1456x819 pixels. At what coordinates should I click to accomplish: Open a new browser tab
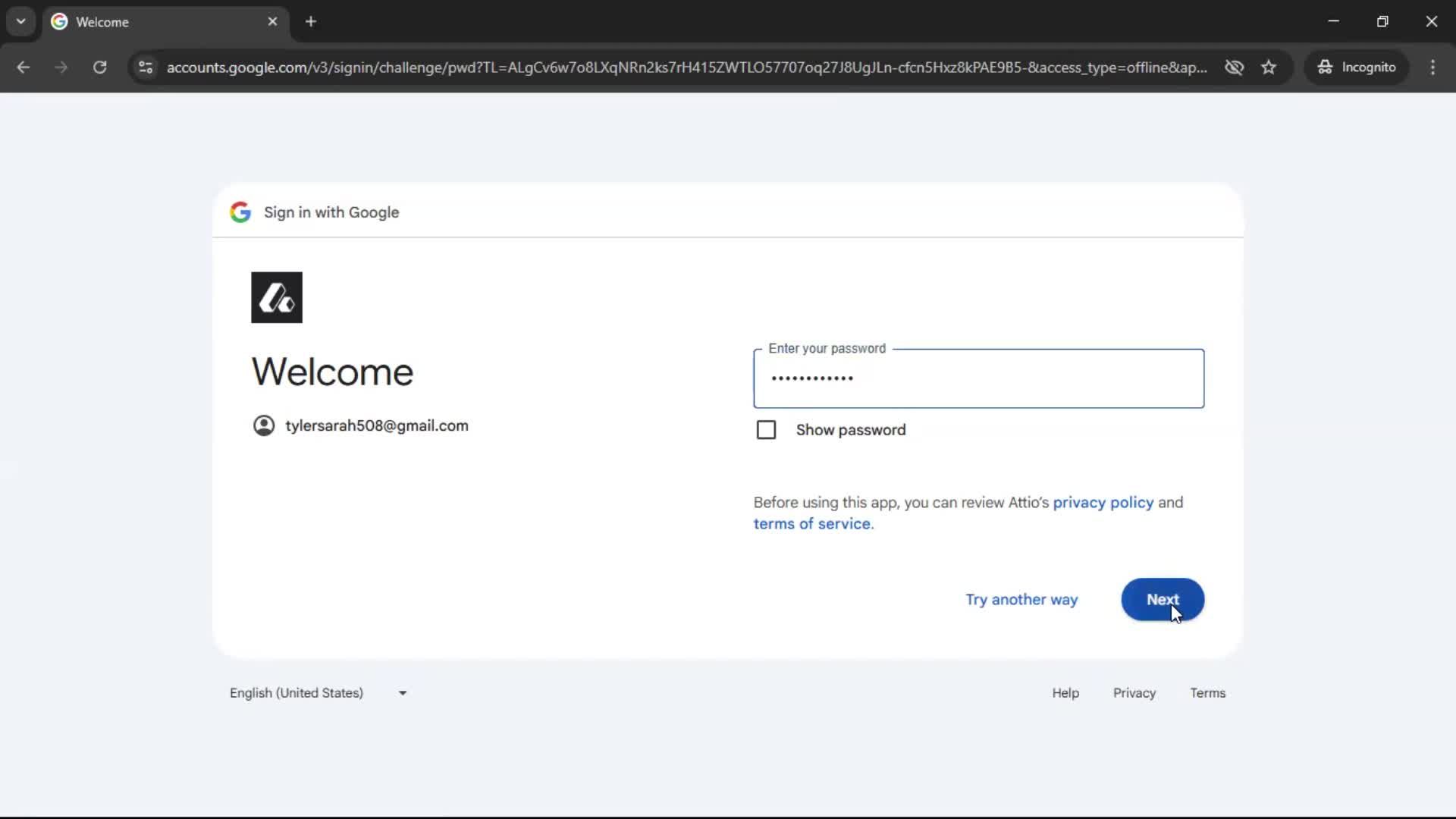311,21
